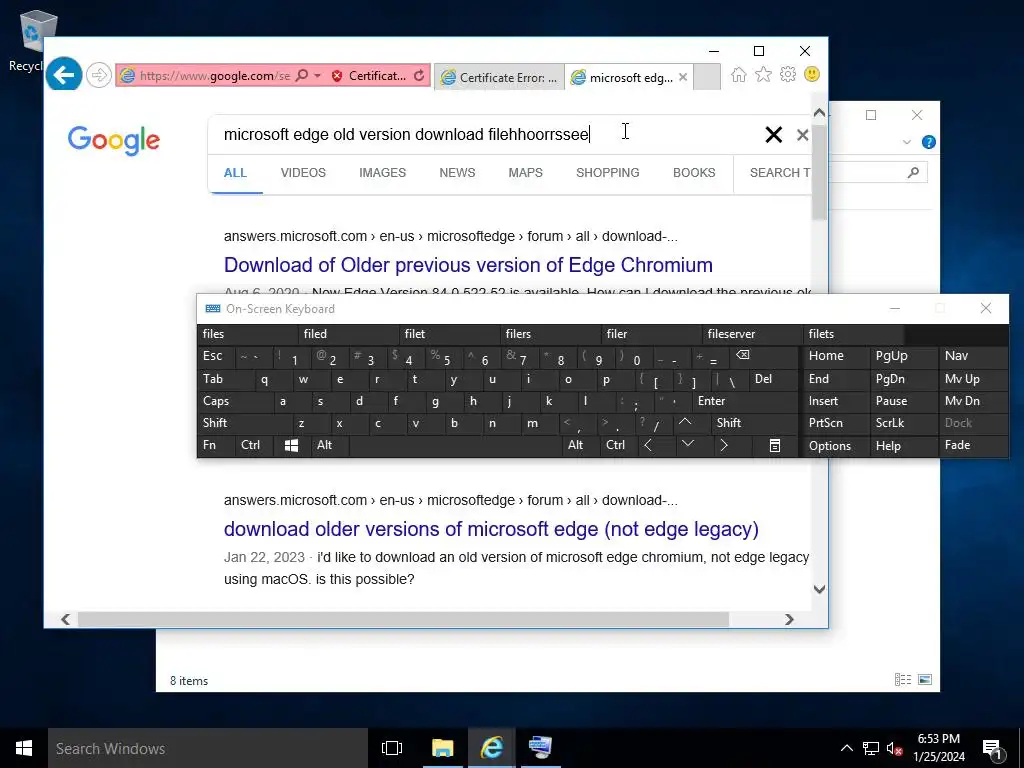Select the SHOPPING search tab
The image size is (1024, 768).
(607, 172)
